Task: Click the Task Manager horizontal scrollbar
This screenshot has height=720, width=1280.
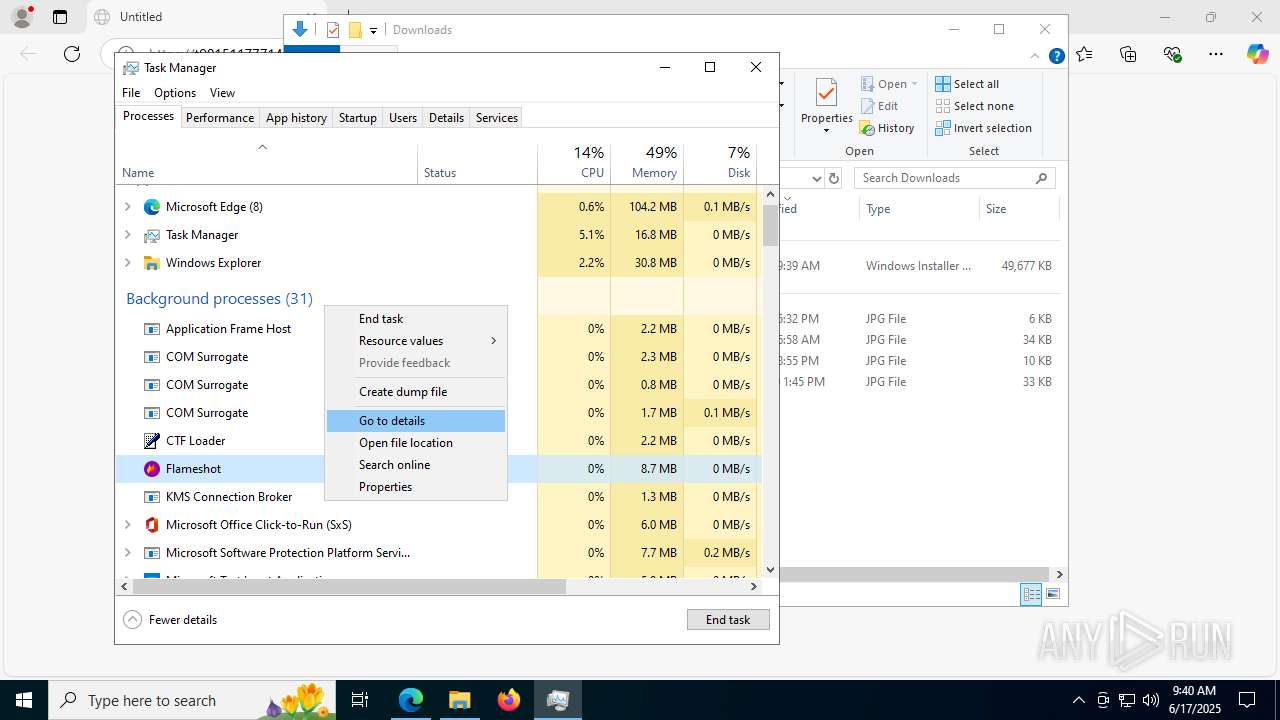Action: point(349,587)
